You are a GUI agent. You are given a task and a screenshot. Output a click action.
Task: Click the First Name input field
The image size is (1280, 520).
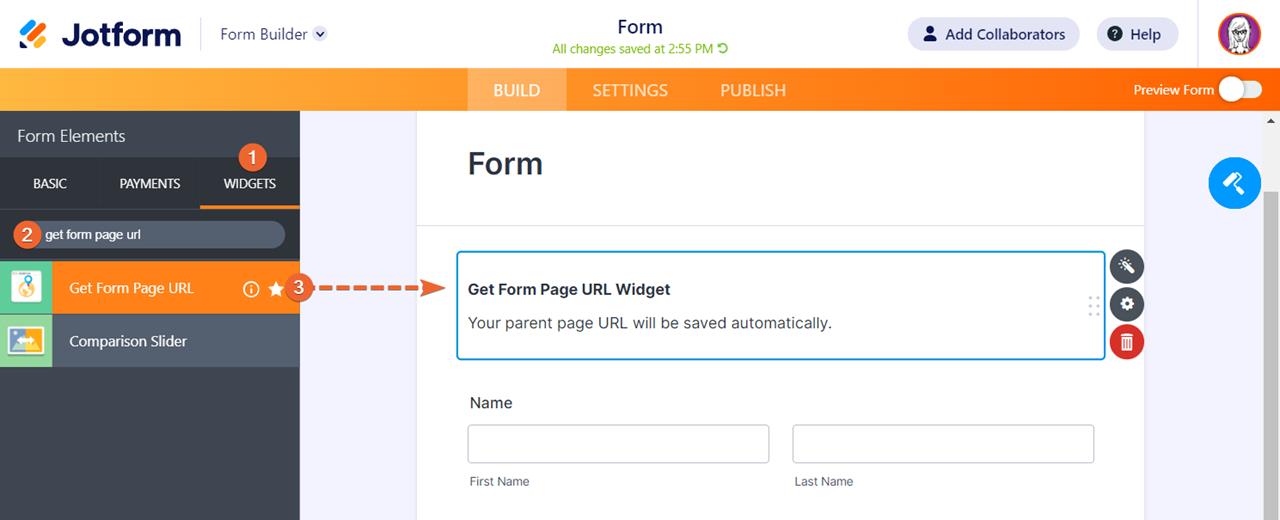[x=618, y=444]
